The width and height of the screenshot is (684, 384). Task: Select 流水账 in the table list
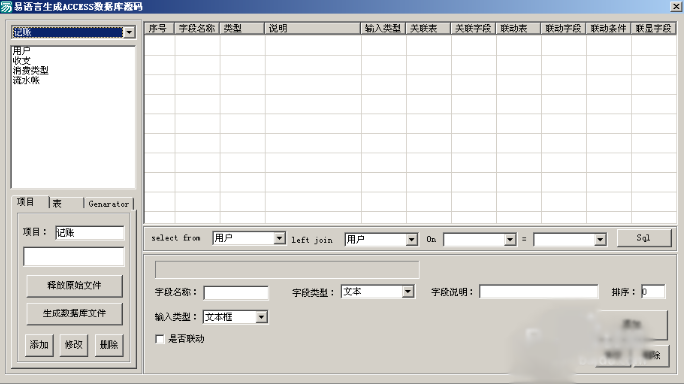pos(26,80)
